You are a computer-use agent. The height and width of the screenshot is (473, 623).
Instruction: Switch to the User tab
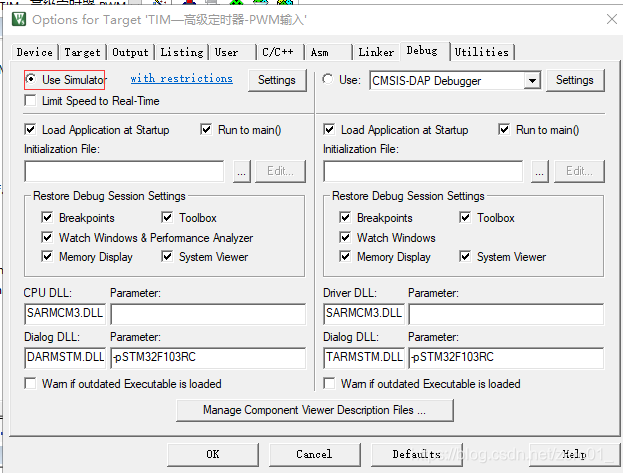(233, 52)
